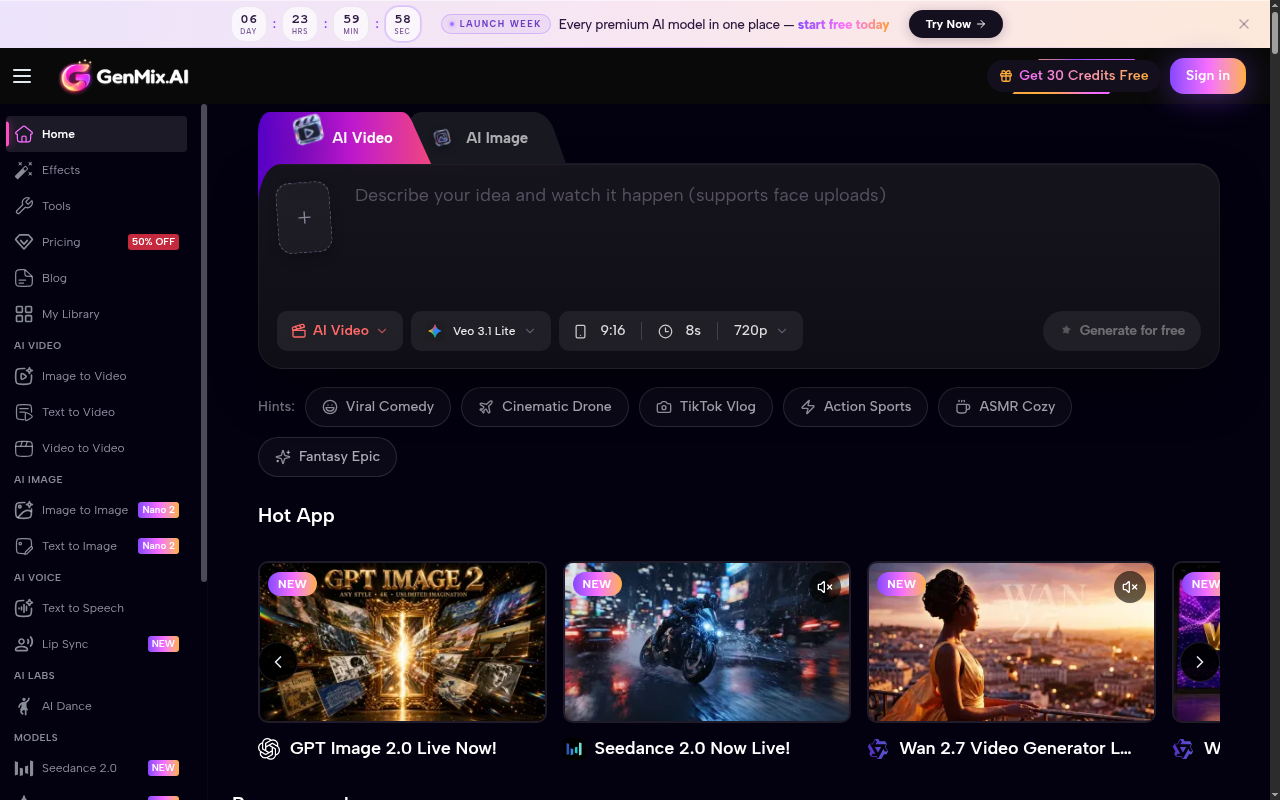Image resolution: width=1280 pixels, height=800 pixels.
Task: Open Image to Image tool
Action: click(96, 510)
